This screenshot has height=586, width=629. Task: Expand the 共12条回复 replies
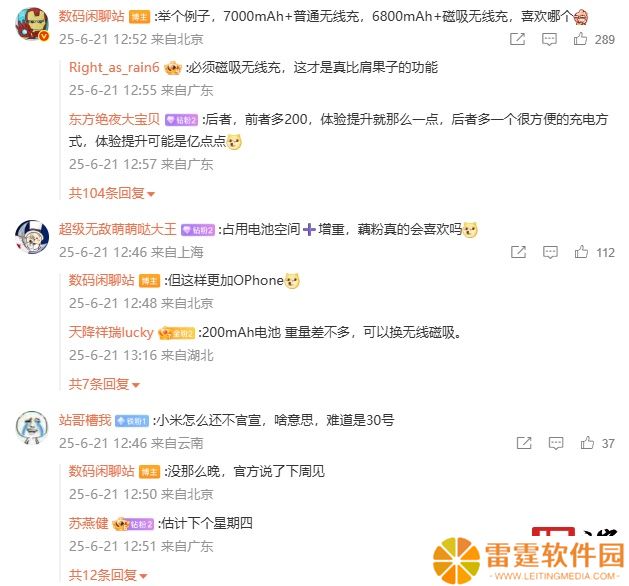pyautogui.click(x=108, y=575)
